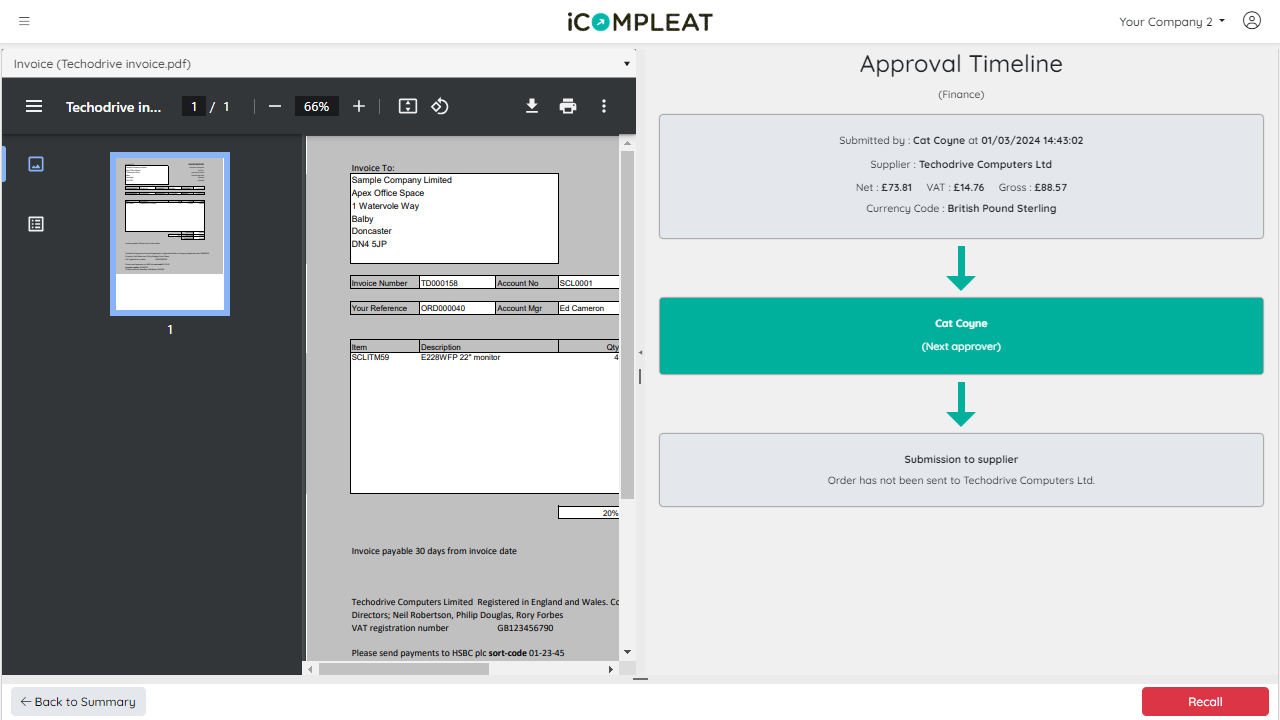Show page thumbnails view in sidebar
Viewport: 1280px width, 720px height.
click(x=36, y=164)
